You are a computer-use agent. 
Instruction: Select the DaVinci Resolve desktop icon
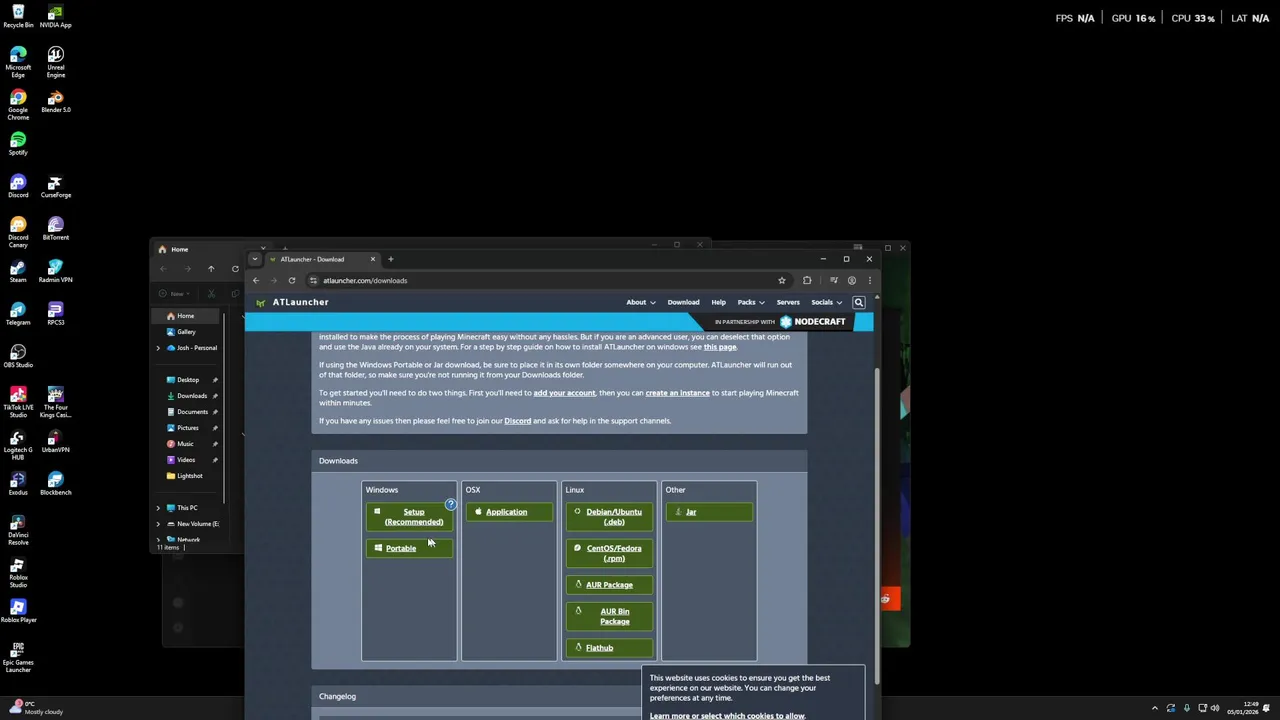tap(18, 531)
